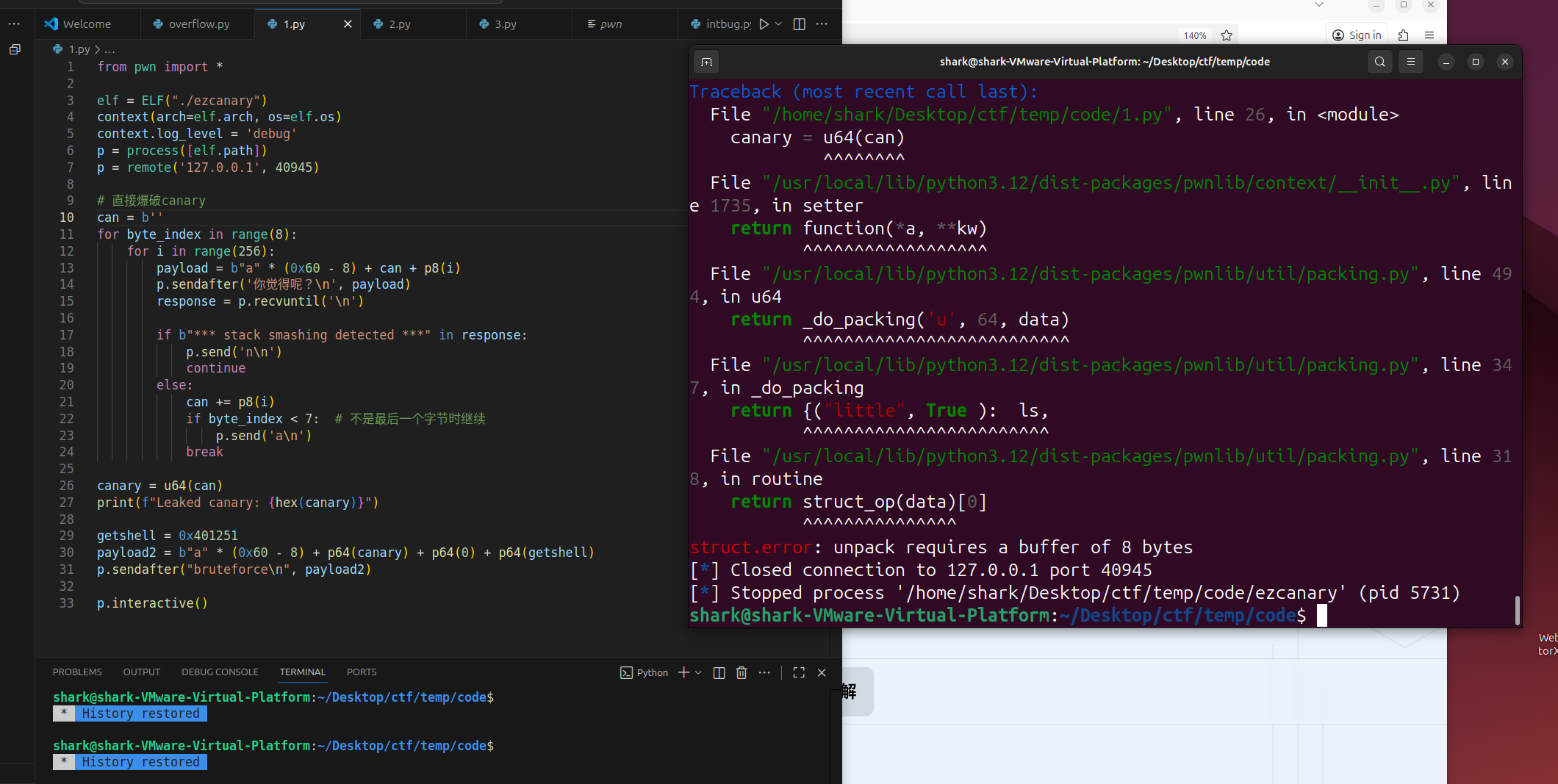Click line number 10 in the gutter
This screenshot has height=784, width=1558.
(67, 217)
